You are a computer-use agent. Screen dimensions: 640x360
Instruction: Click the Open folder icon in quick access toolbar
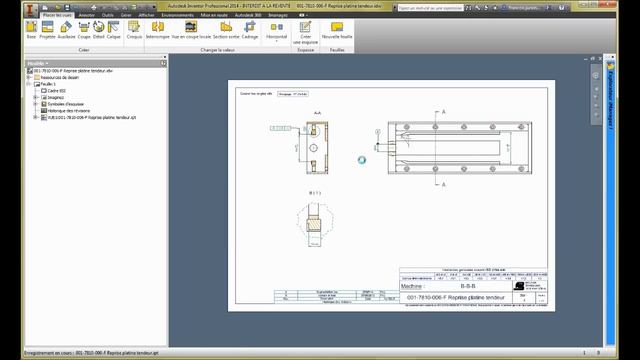click(x=58, y=7)
